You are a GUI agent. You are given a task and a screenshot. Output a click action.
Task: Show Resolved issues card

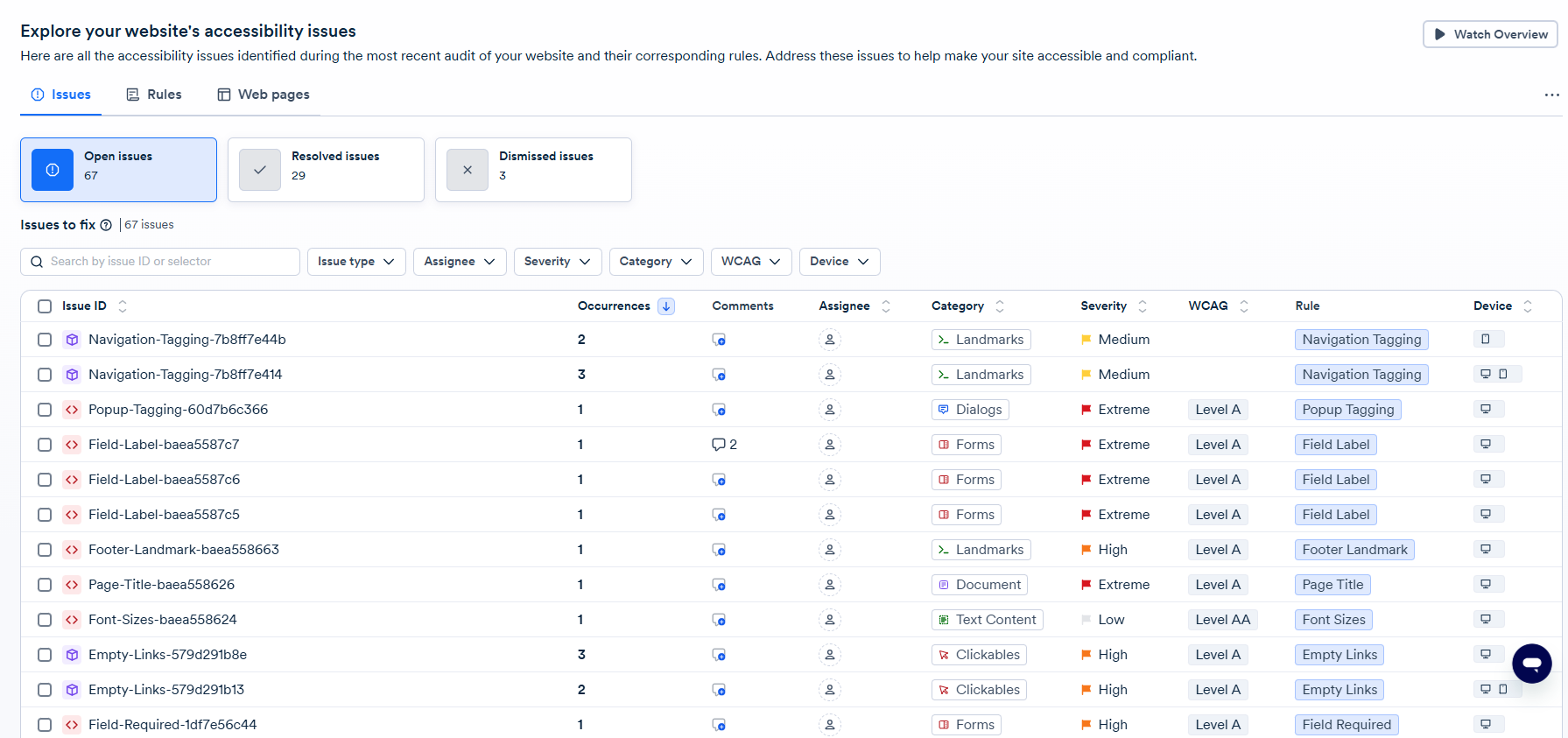pyautogui.click(x=326, y=170)
